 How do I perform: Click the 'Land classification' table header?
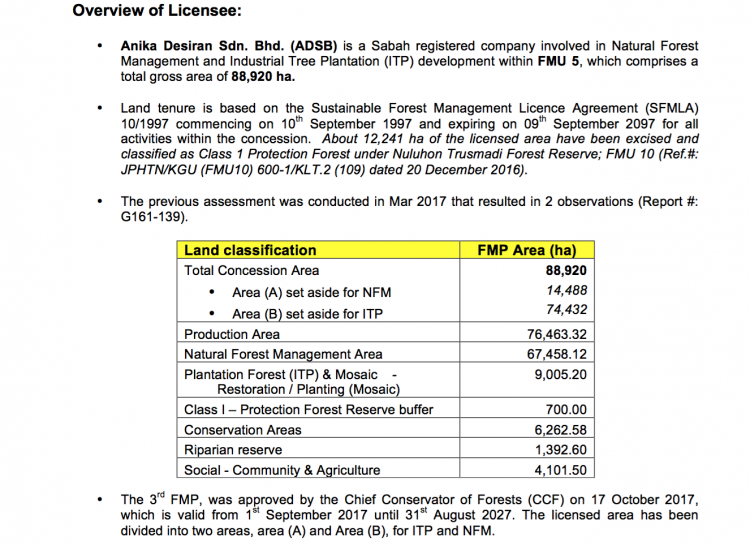point(250,250)
